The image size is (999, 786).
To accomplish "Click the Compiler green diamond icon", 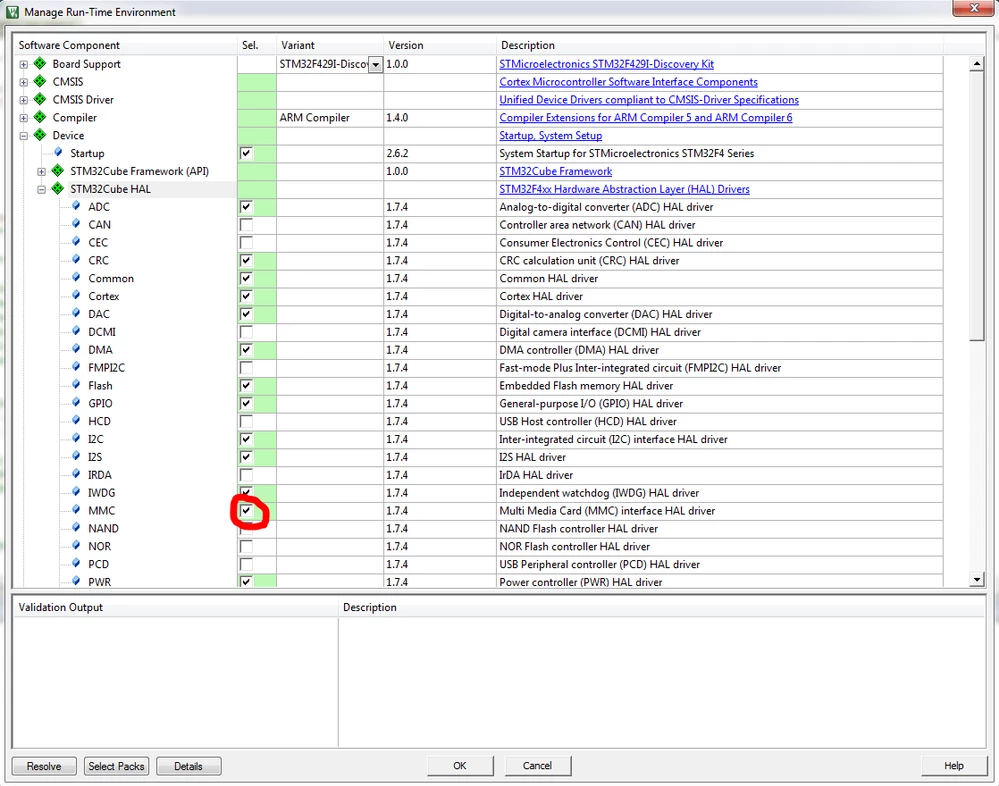I will coord(40,117).
